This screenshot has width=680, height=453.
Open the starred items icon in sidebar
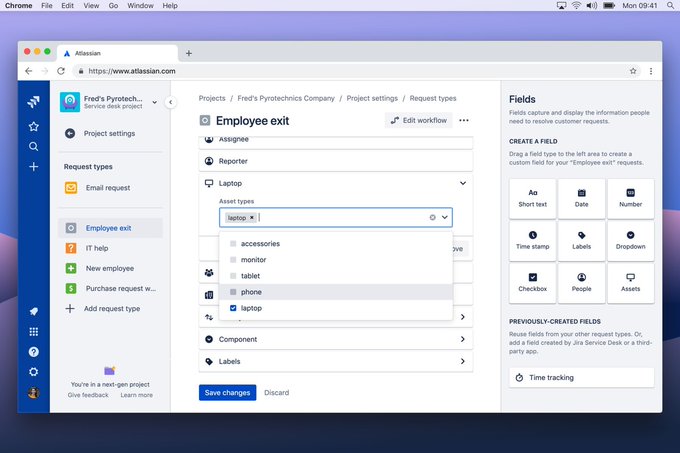click(33, 126)
